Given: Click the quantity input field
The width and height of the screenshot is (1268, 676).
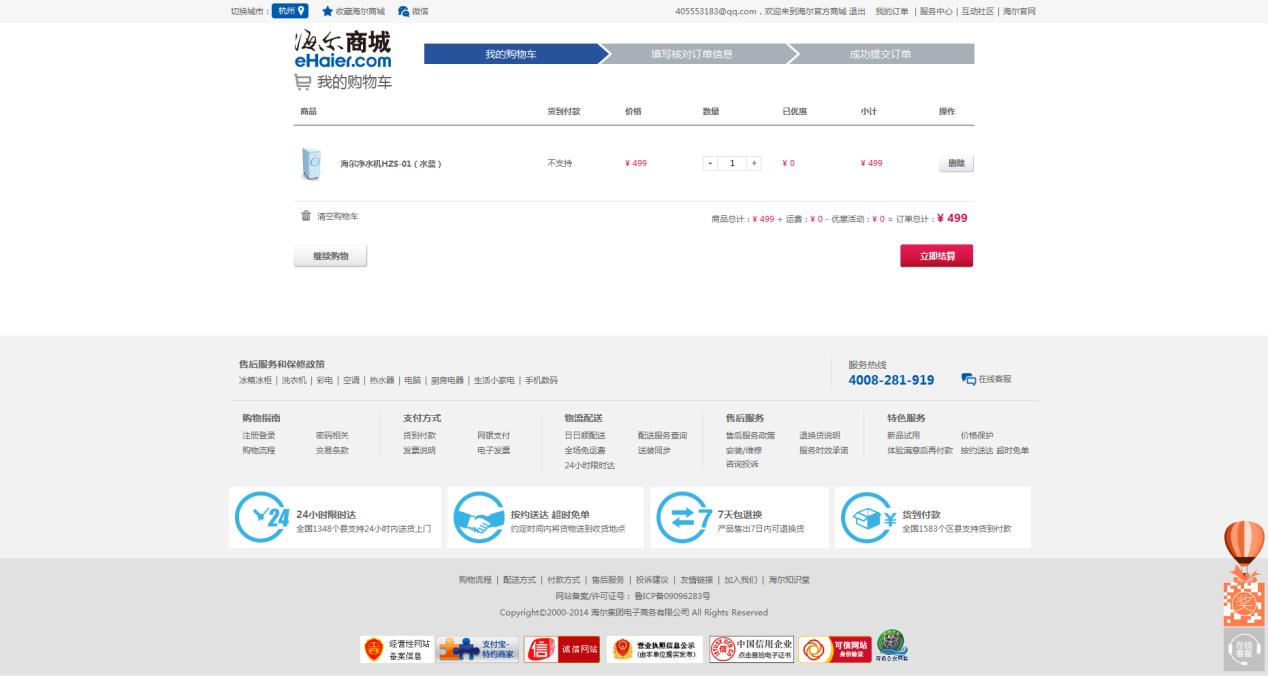Looking at the screenshot, I should click(x=732, y=163).
